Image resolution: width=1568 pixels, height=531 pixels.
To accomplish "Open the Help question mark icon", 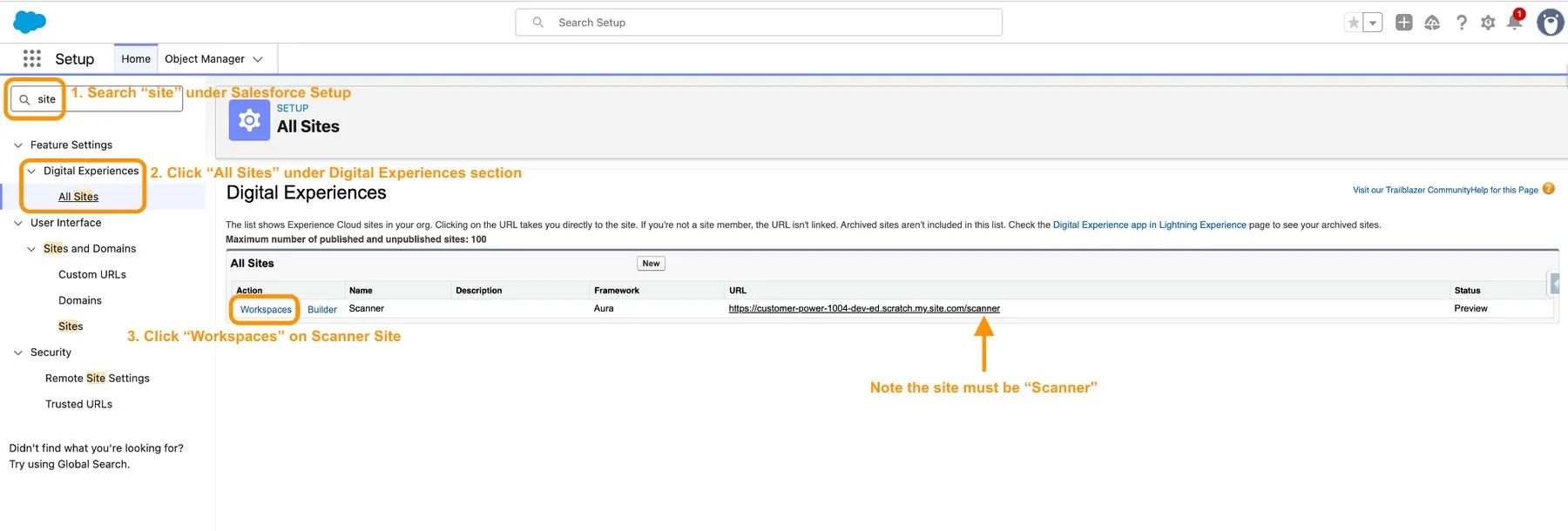I will 1461,23.
